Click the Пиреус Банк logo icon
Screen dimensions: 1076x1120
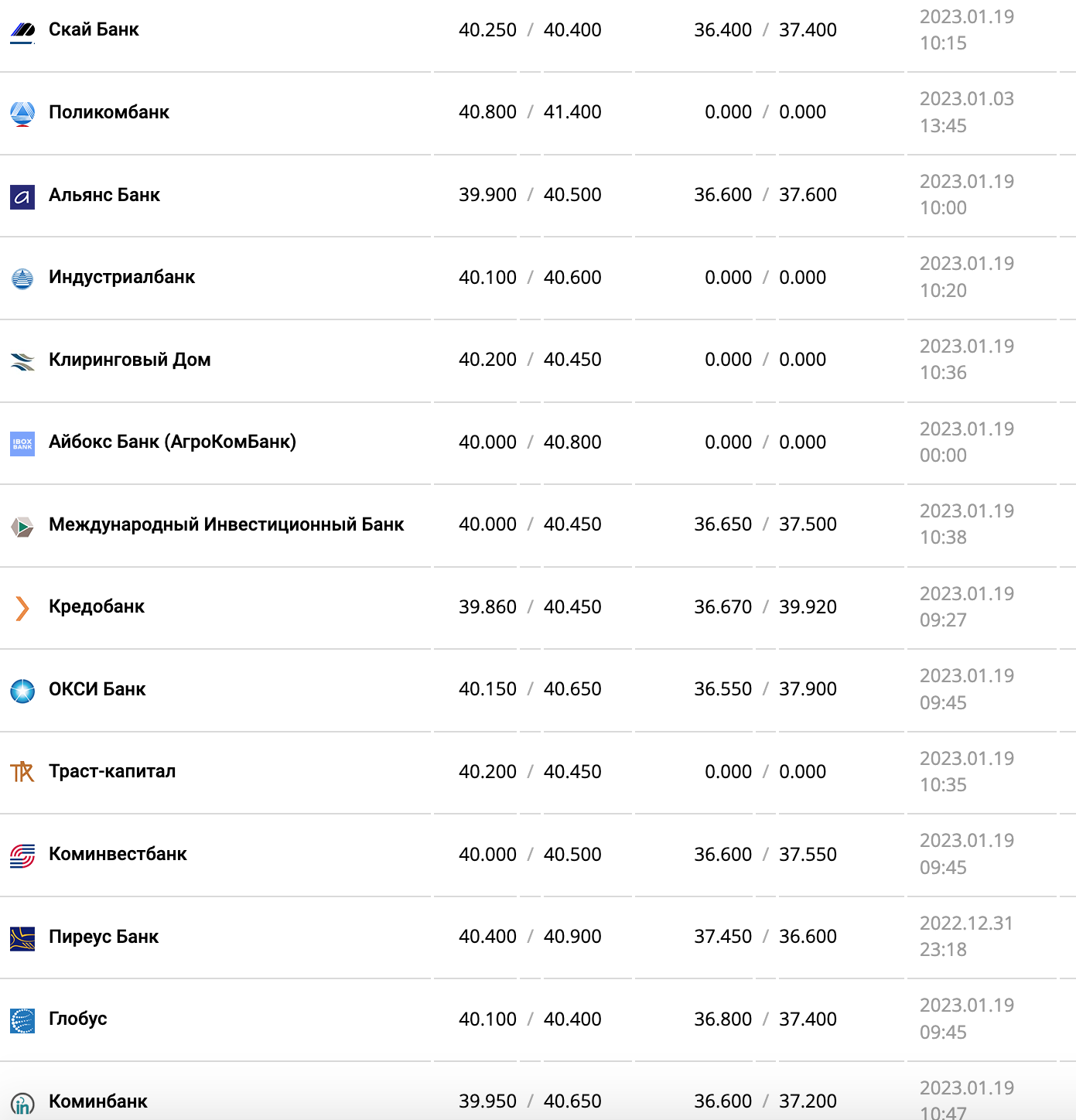[22, 938]
